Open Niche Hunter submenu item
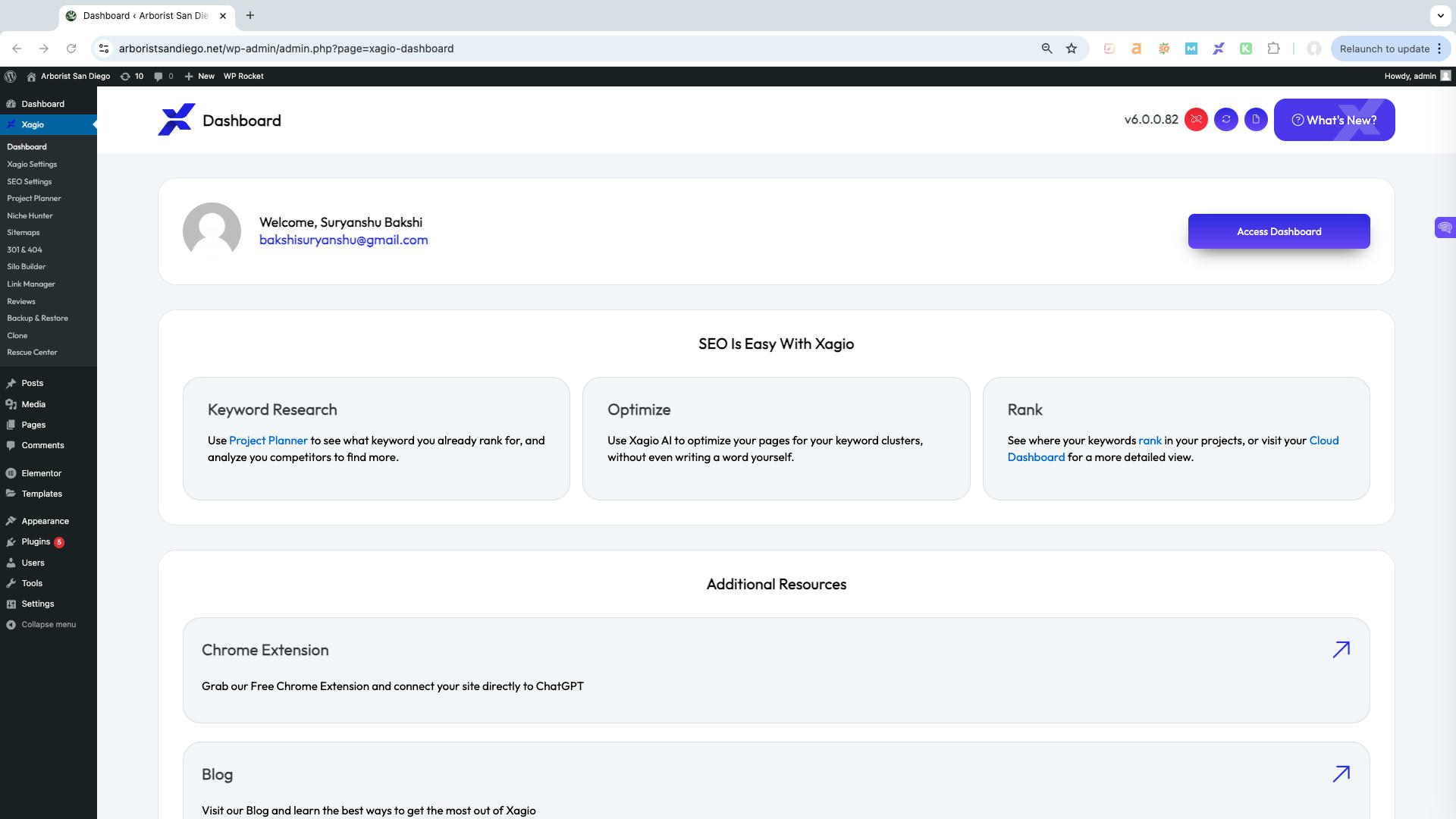The image size is (1456, 819). pyautogui.click(x=30, y=216)
